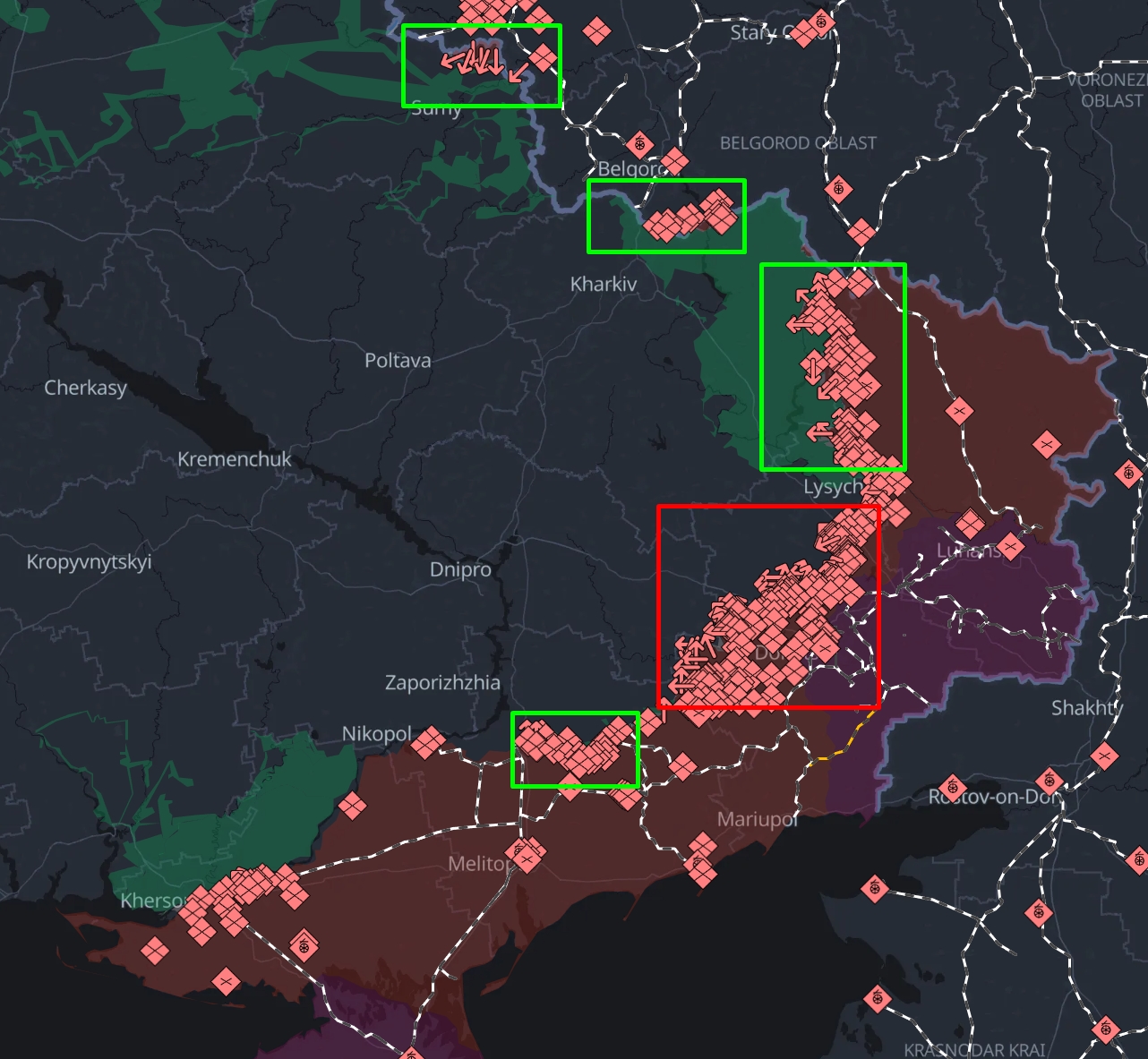
Task: Open wheel marker above the start of Rostov-on-Don label
Action: pos(952,790)
